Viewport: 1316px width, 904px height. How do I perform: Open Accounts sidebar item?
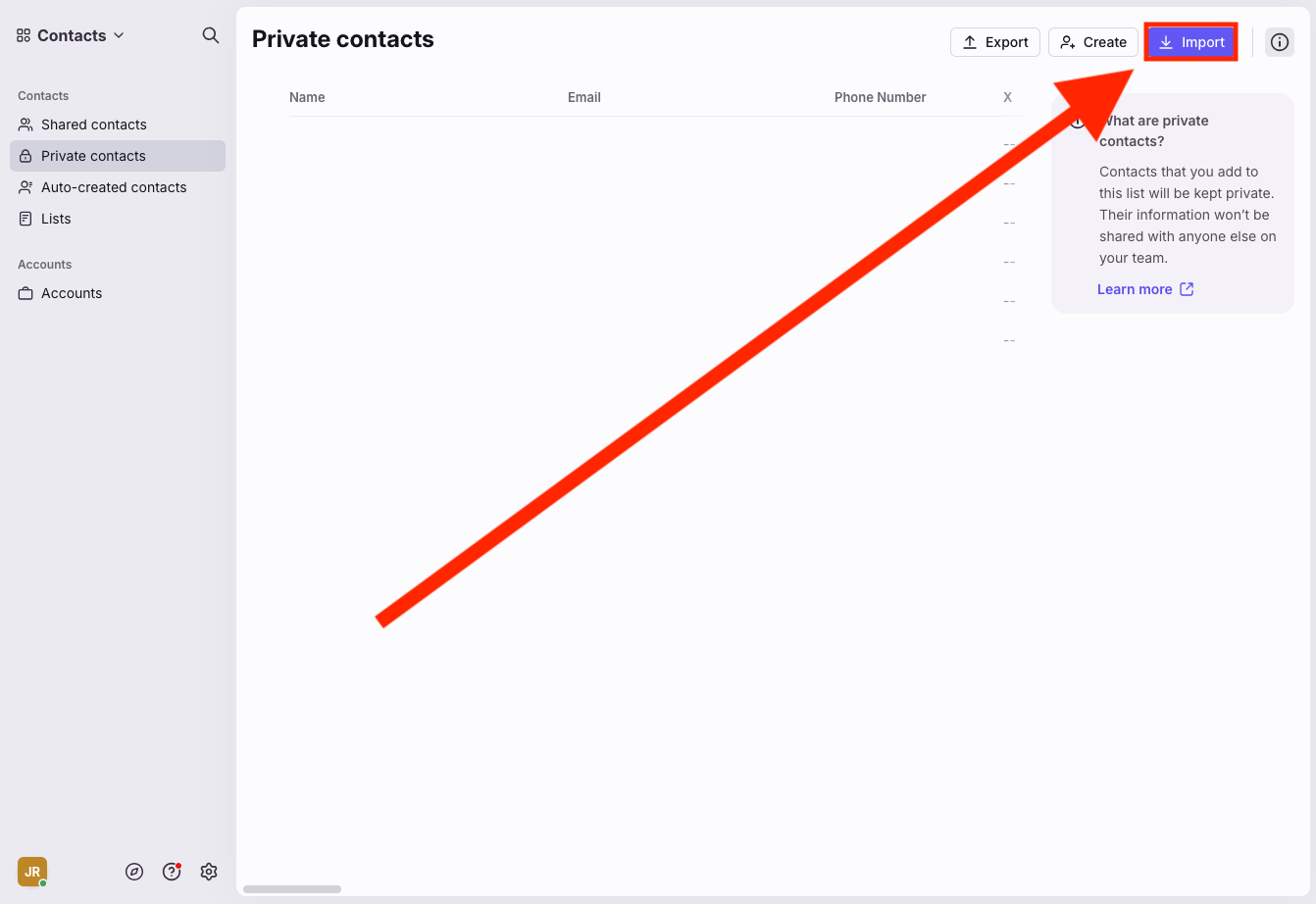pyautogui.click(x=72, y=293)
